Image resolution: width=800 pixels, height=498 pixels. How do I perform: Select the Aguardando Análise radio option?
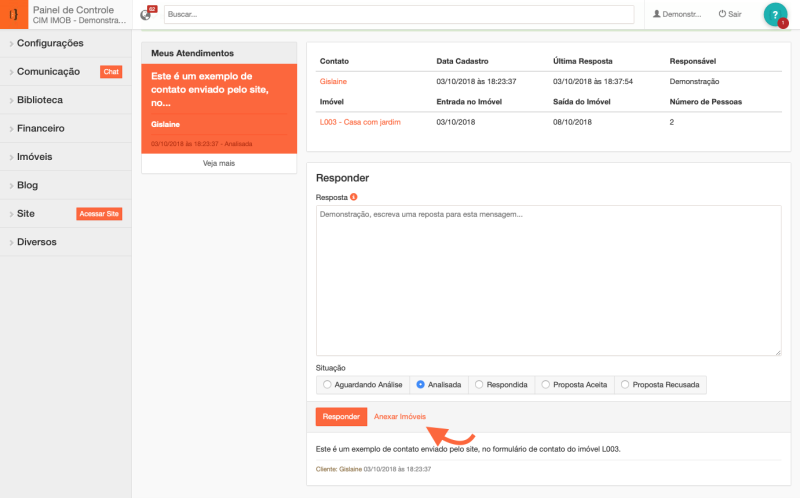pos(327,384)
